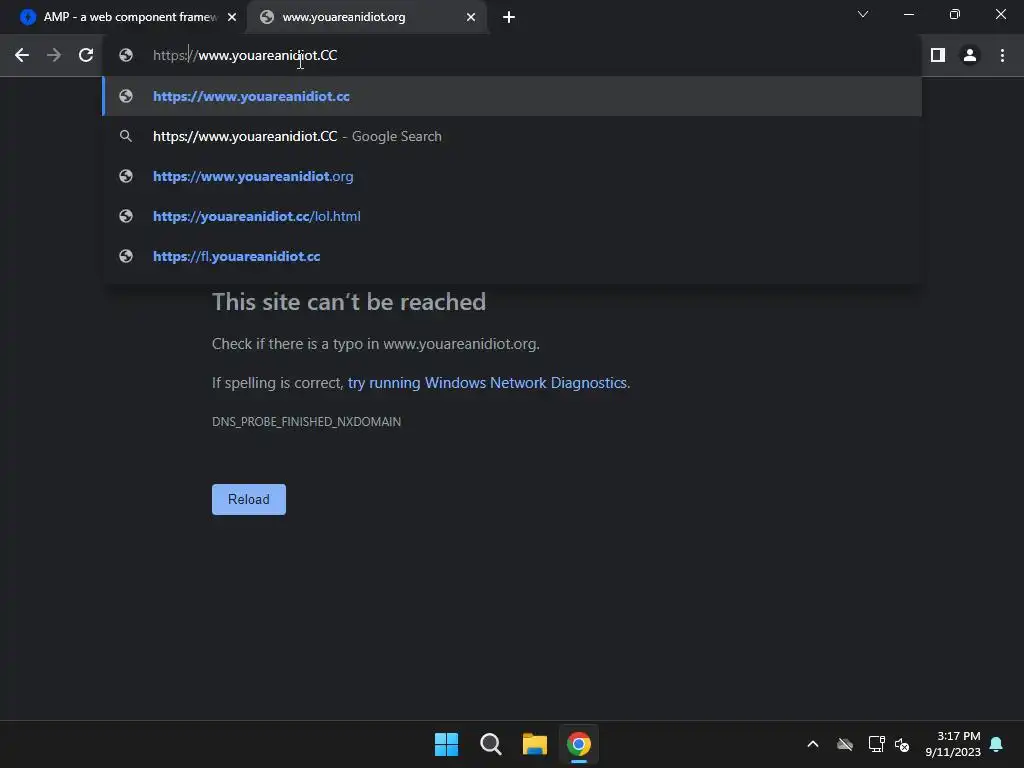Choose the Google Search suggestion for youareanidiot.CC

(x=512, y=136)
